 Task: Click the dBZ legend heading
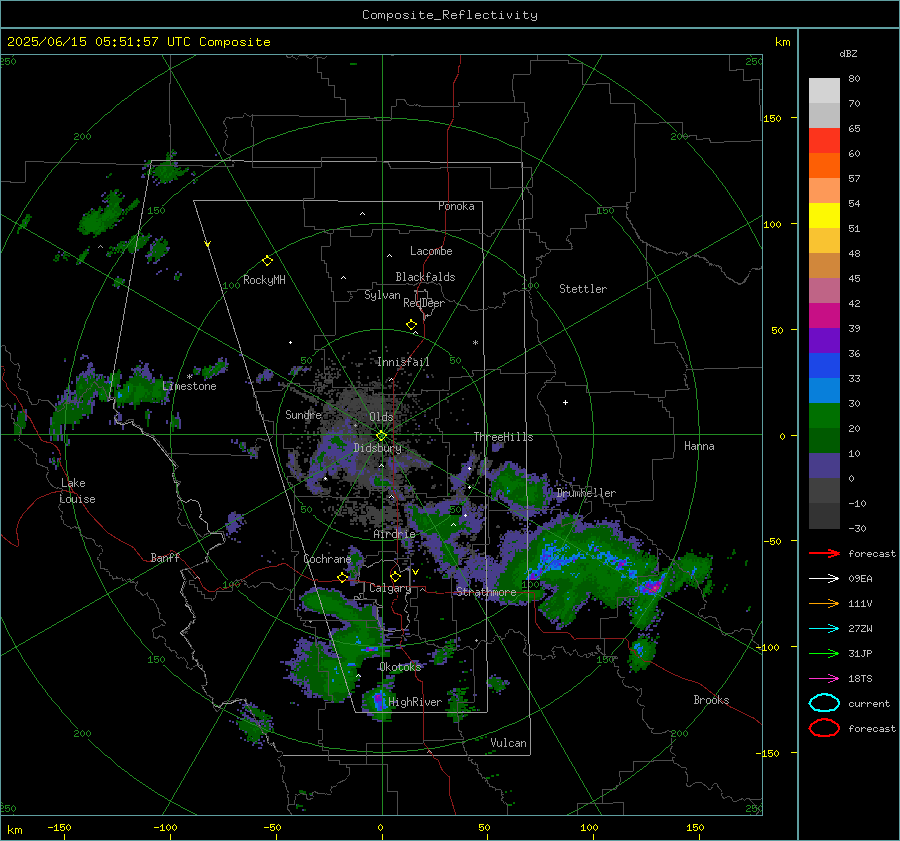click(848, 54)
